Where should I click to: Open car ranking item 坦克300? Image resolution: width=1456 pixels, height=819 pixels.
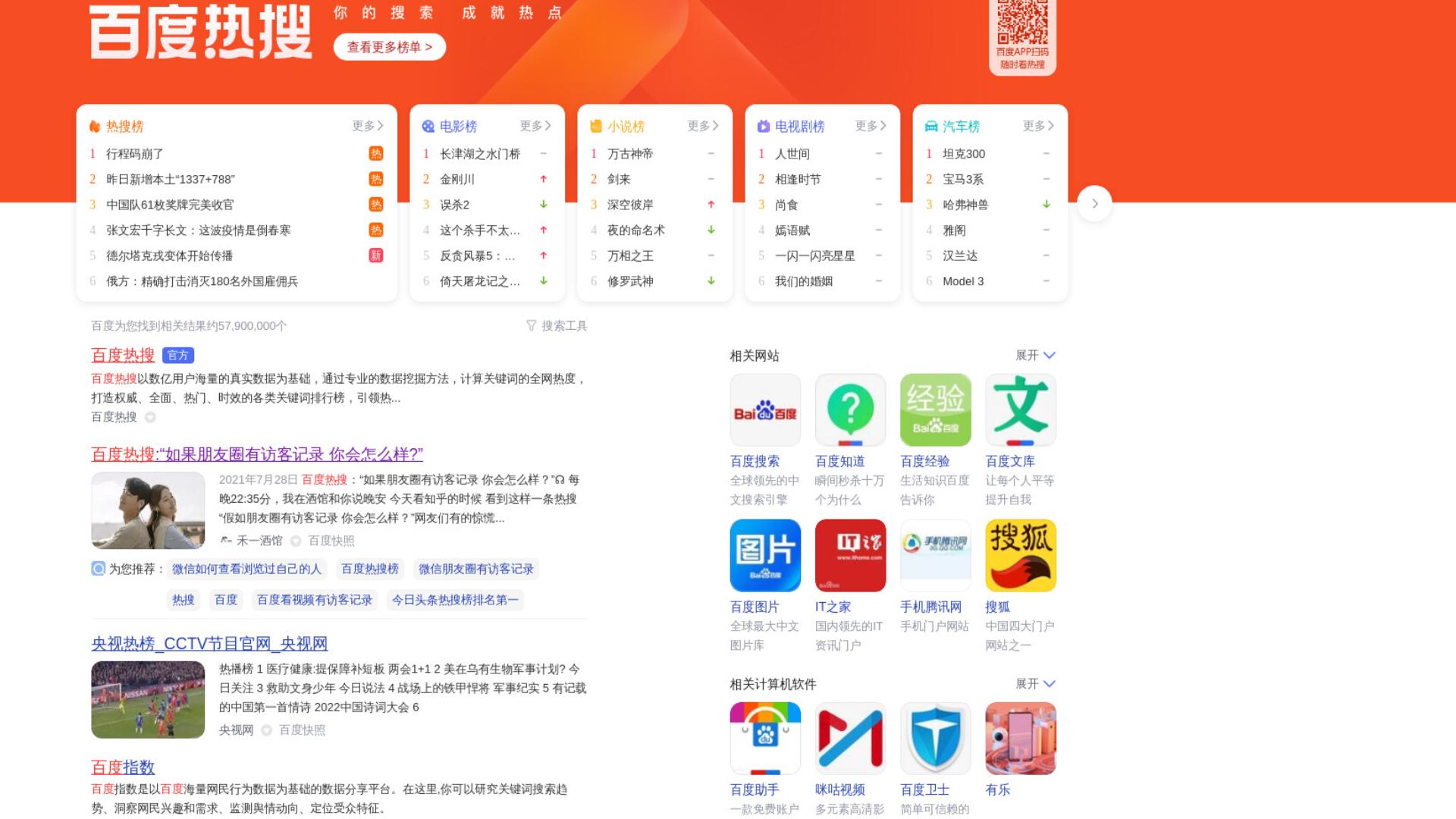(964, 154)
